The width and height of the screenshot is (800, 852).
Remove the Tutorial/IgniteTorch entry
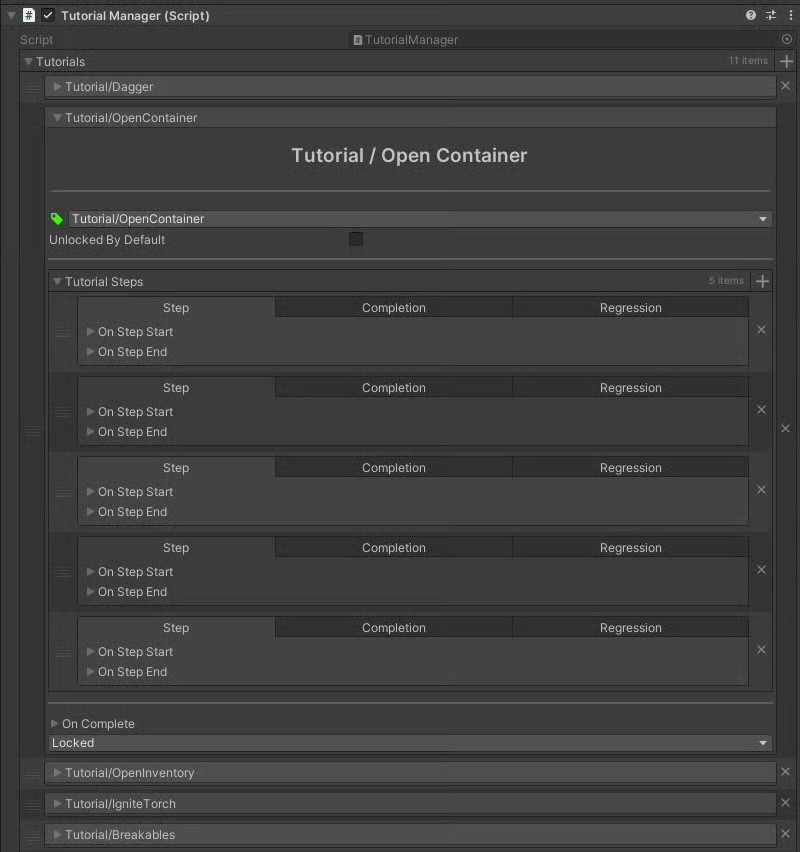(x=785, y=803)
